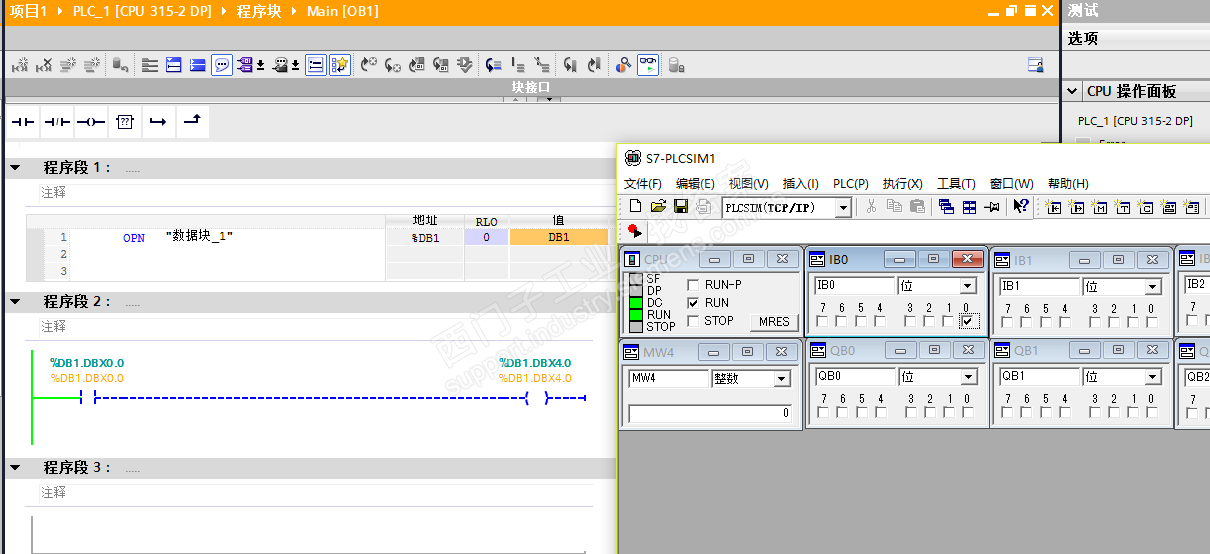Open IB0 format dropdown
The image size is (1210, 554).
[968, 286]
